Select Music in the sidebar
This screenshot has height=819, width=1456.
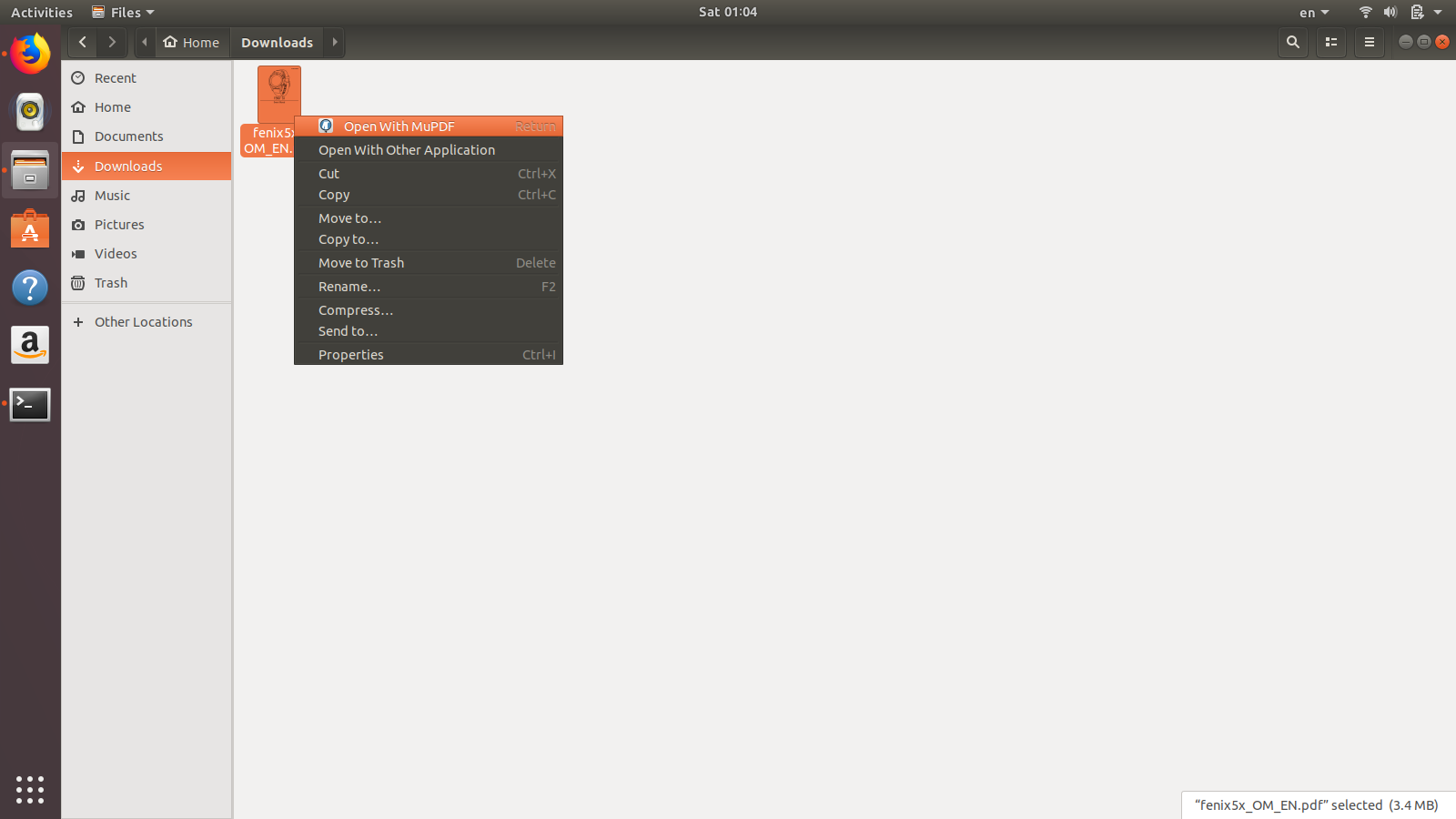[112, 195]
